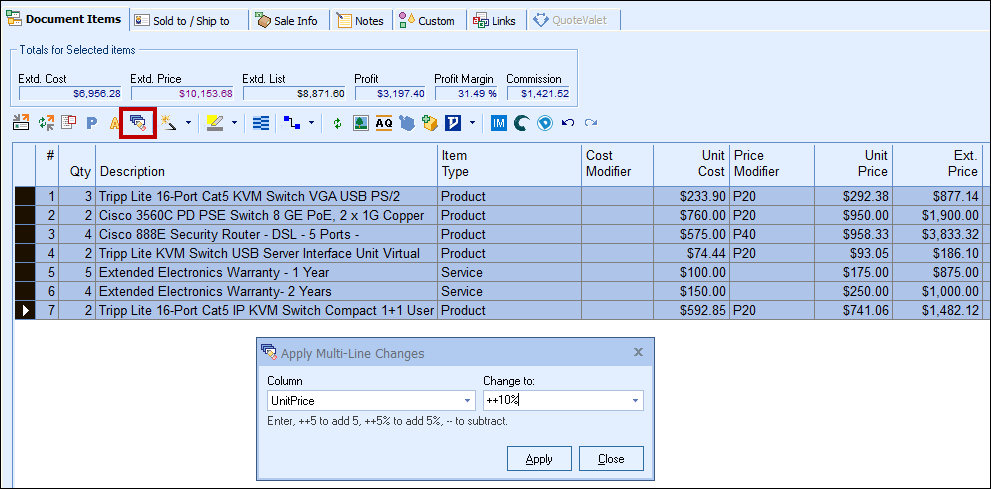Click the blue P toolbar icon
Image resolution: width=991 pixels, height=489 pixels.
[92, 123]
